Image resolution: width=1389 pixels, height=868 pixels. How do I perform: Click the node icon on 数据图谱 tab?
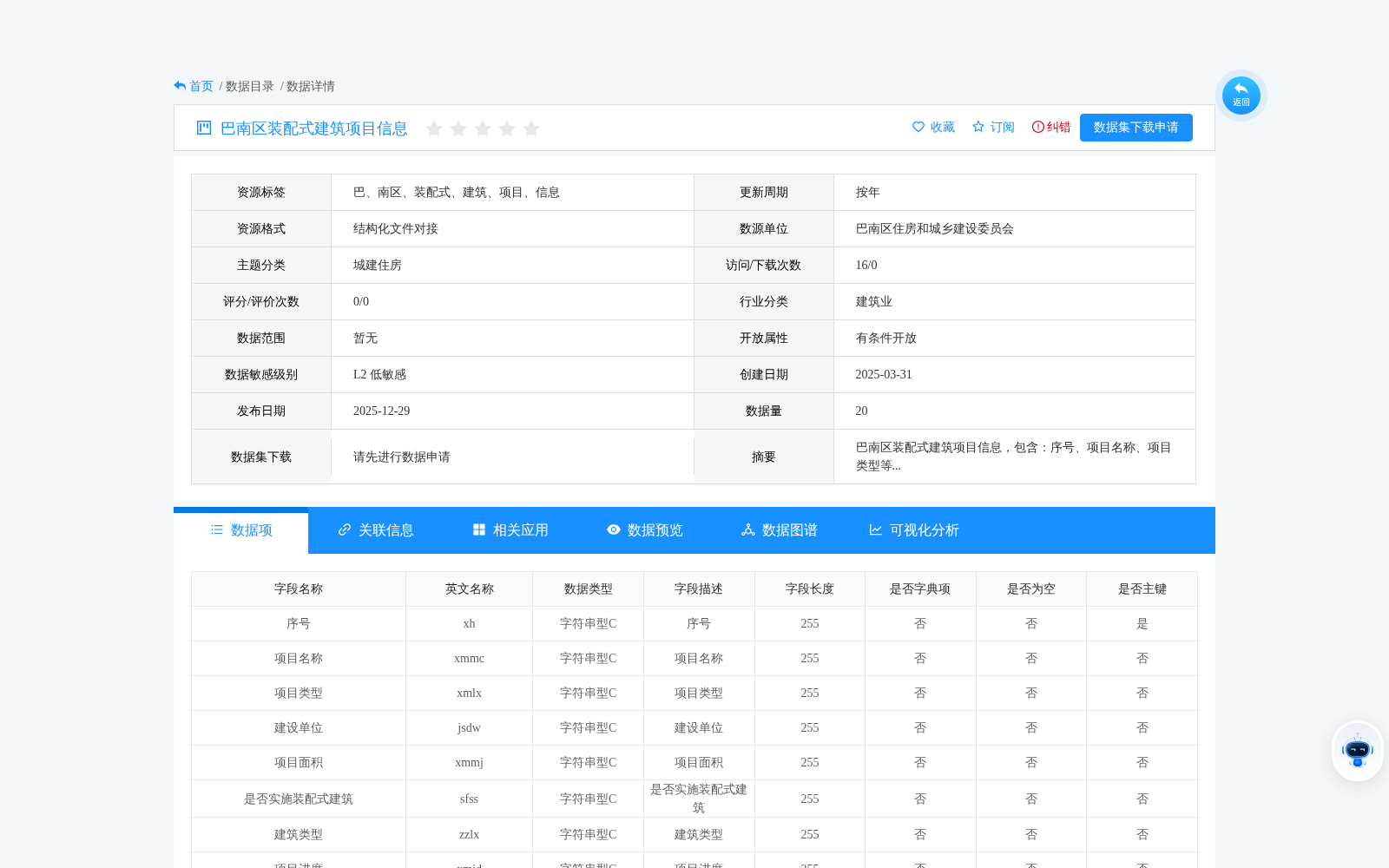748,529
